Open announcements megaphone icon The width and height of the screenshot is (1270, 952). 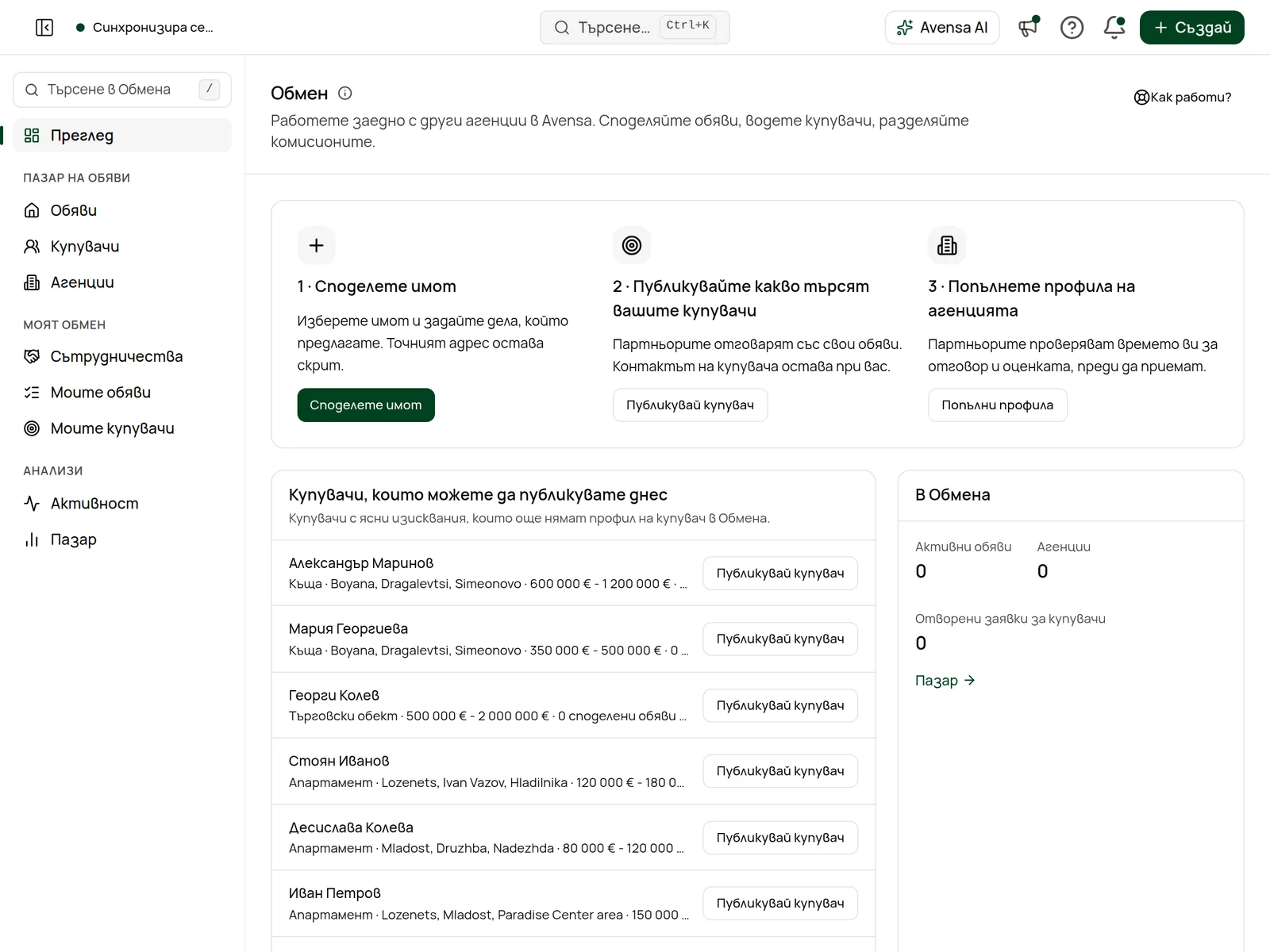pyautogui.click(x=1029, y=28)
